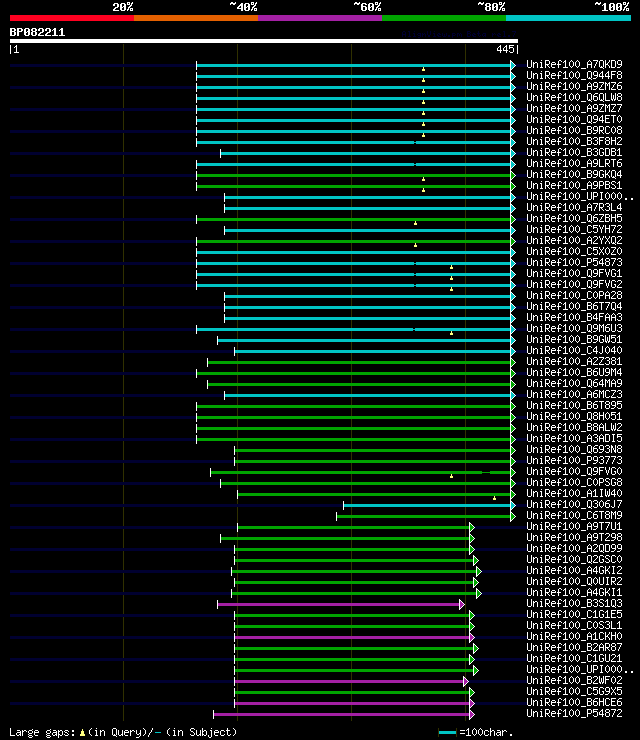
Task: Click the arrowhead ending the UniRef100_Q2GSC0 bar
Action: coord(476,560)
